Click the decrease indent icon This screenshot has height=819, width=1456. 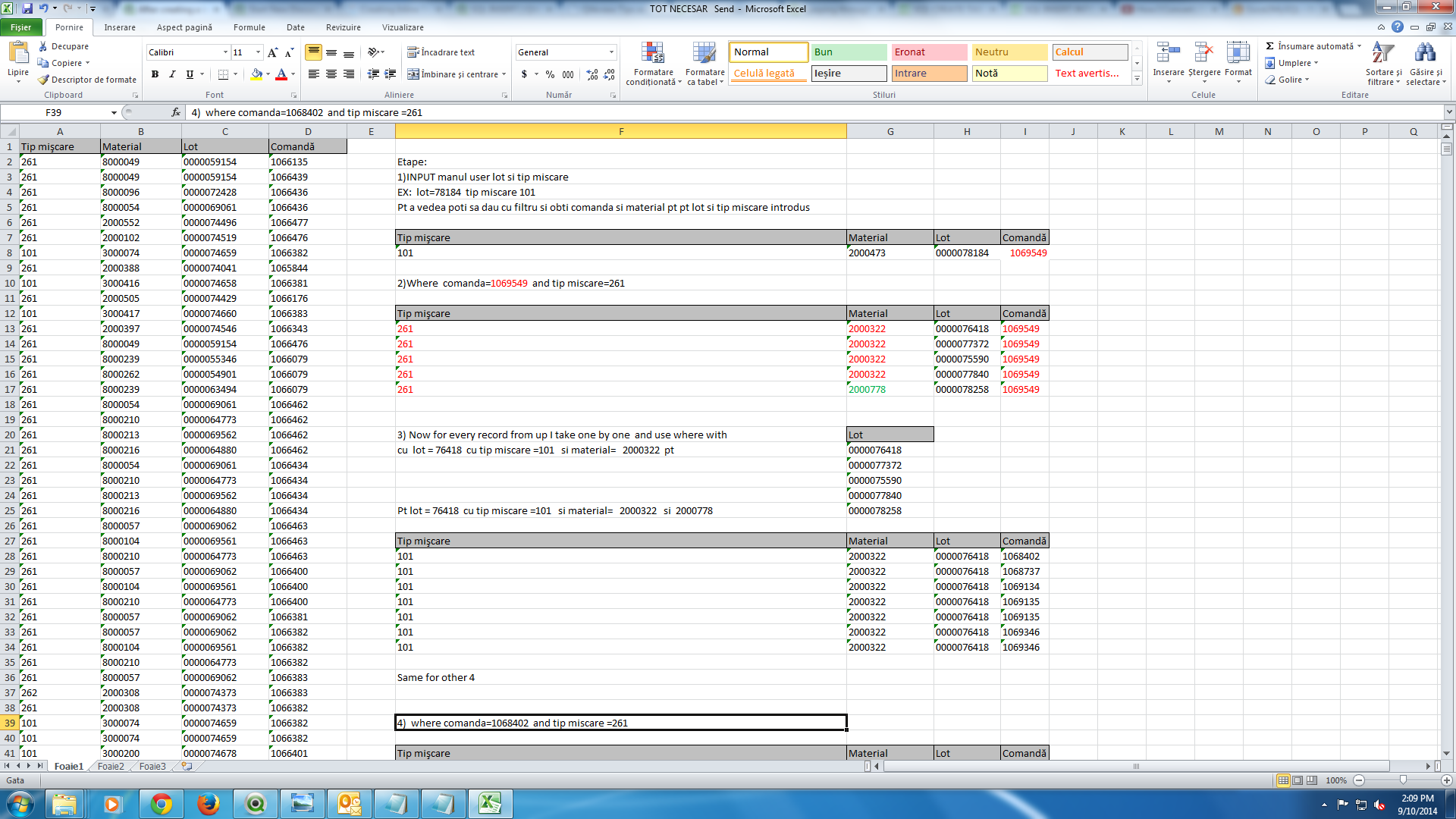pos(373,74)
